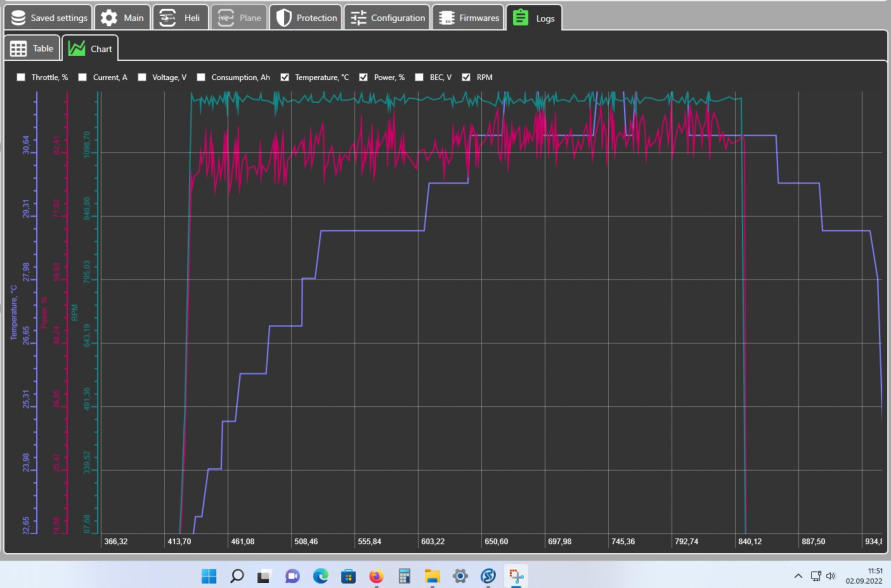Select the Logs tab
This screenshot has height=588, width=891.
click(x=534, y=18)
